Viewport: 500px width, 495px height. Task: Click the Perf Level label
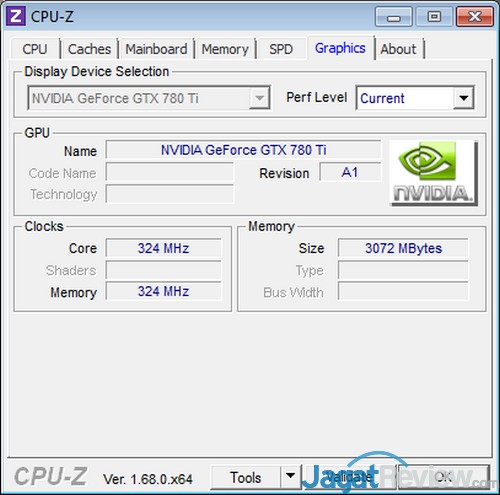[317, 97]
